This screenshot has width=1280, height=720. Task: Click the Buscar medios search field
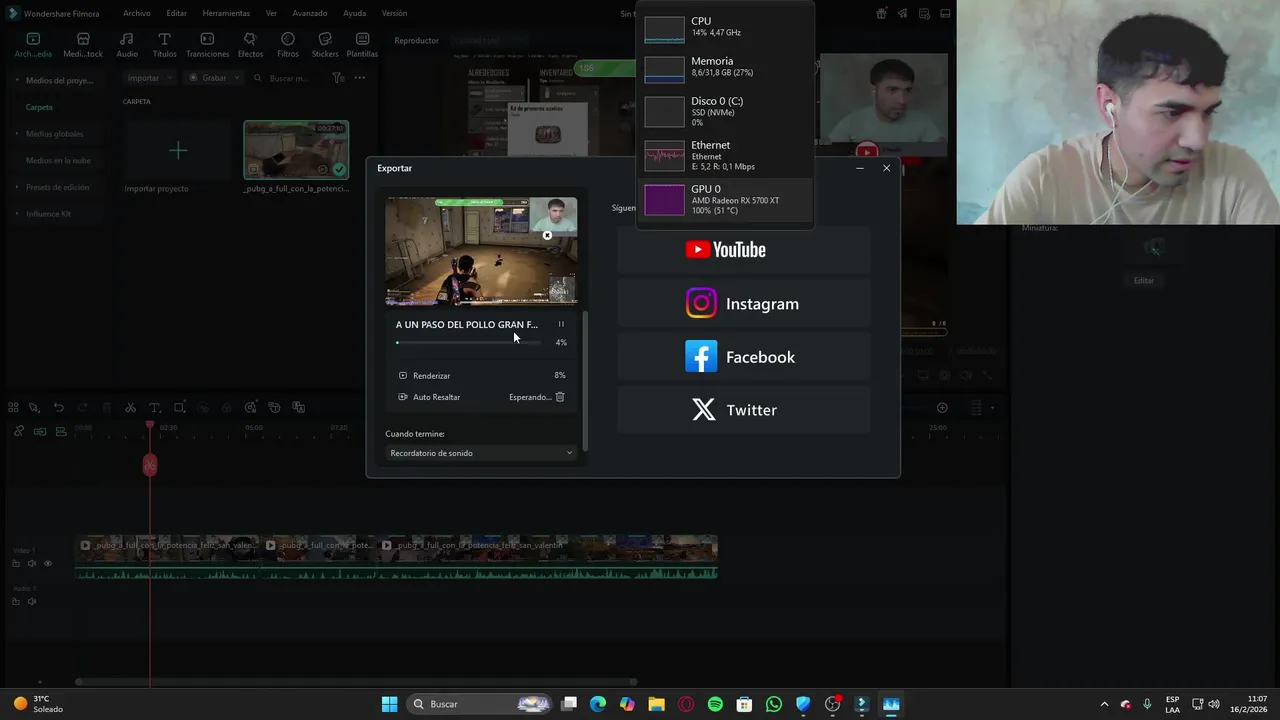tap(288, 78)
